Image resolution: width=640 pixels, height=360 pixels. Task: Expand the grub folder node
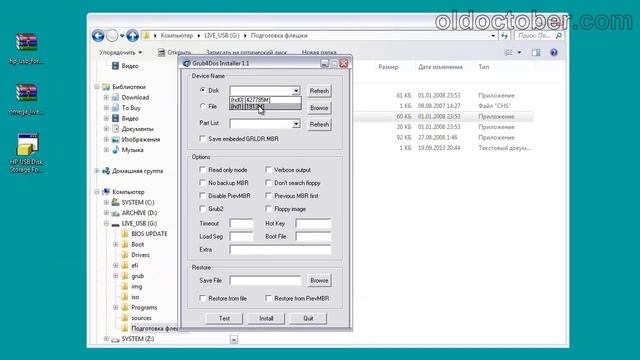tap(116, 276)
